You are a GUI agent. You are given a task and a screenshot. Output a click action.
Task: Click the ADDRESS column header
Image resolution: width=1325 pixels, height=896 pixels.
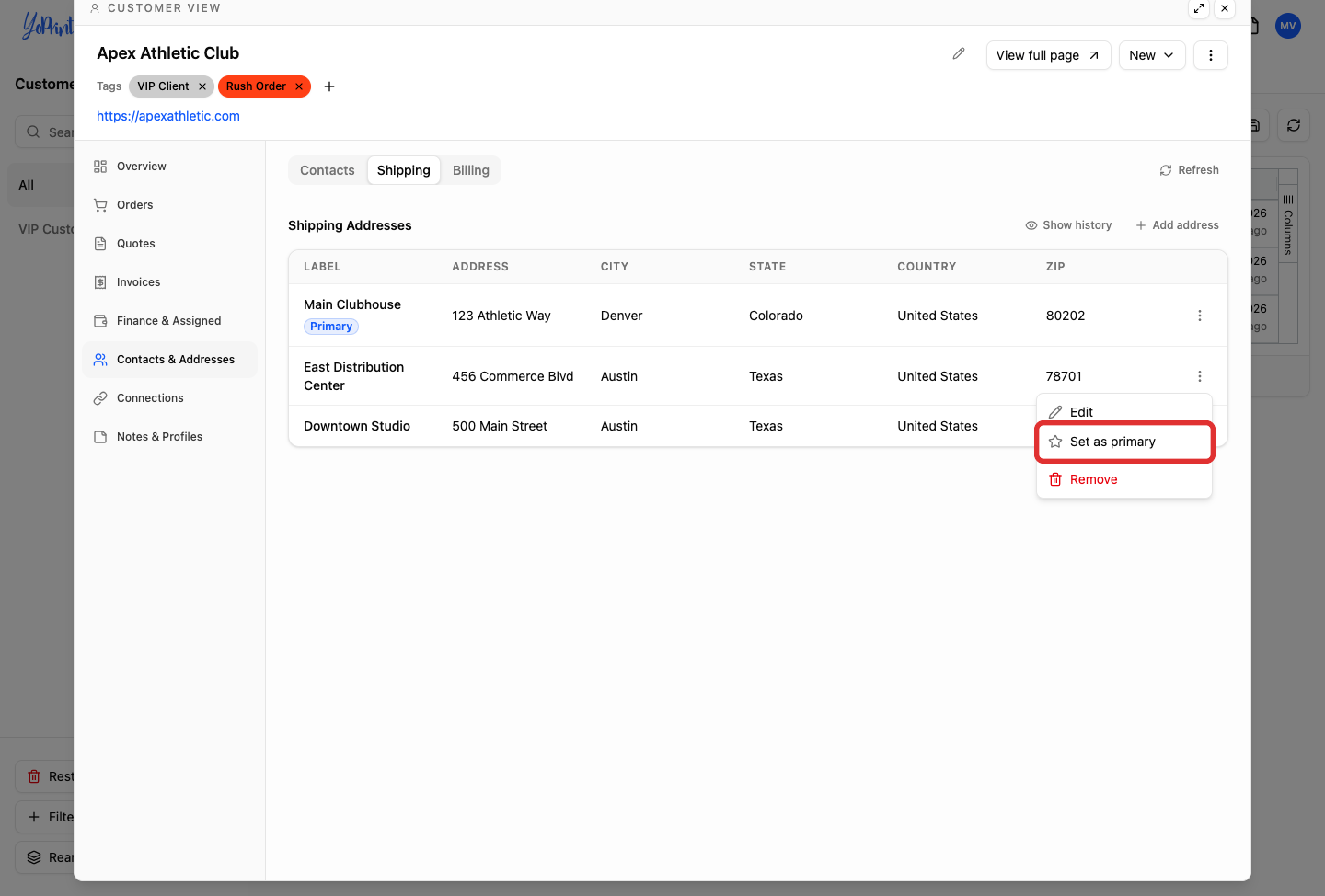(480, 267)
